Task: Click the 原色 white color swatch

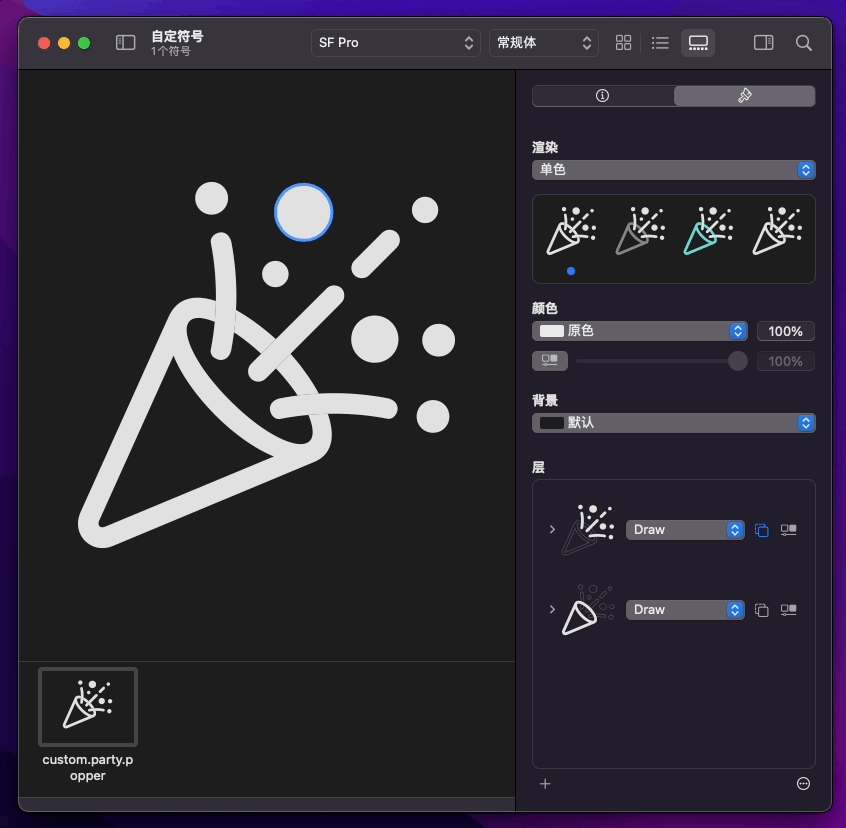Action: pyautogui.click(x=551, y=331)
